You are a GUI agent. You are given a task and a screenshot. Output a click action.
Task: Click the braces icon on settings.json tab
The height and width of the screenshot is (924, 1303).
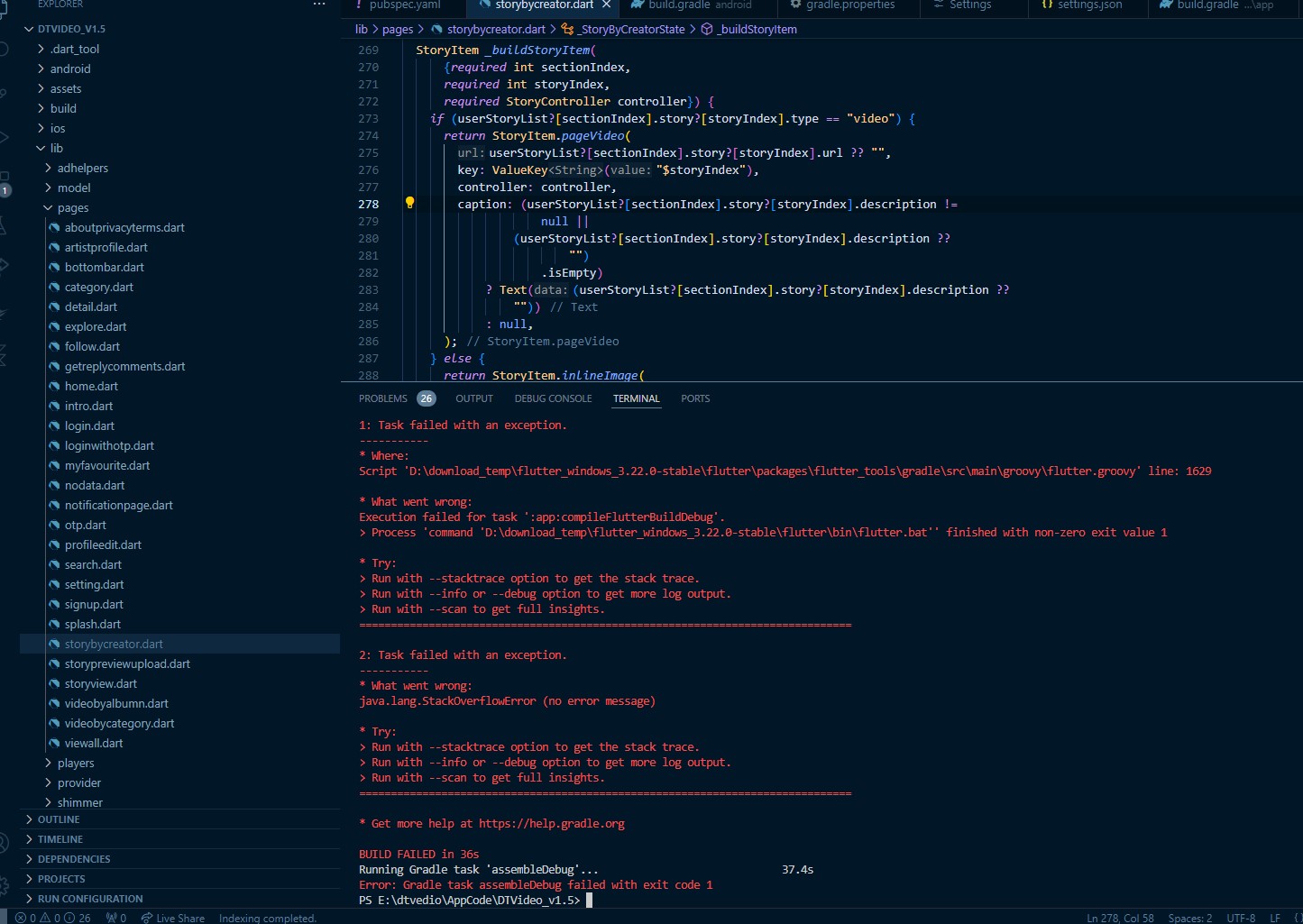1047,5
